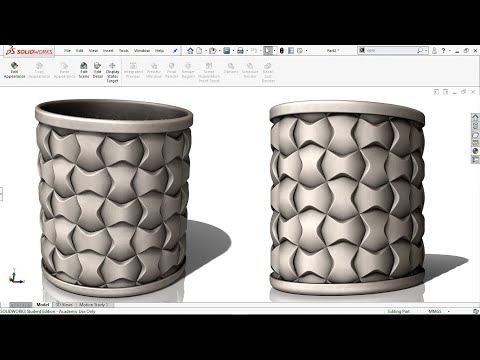Click the Save icon
This screenshot has width=480, height=360.
(x=227, y=51)
